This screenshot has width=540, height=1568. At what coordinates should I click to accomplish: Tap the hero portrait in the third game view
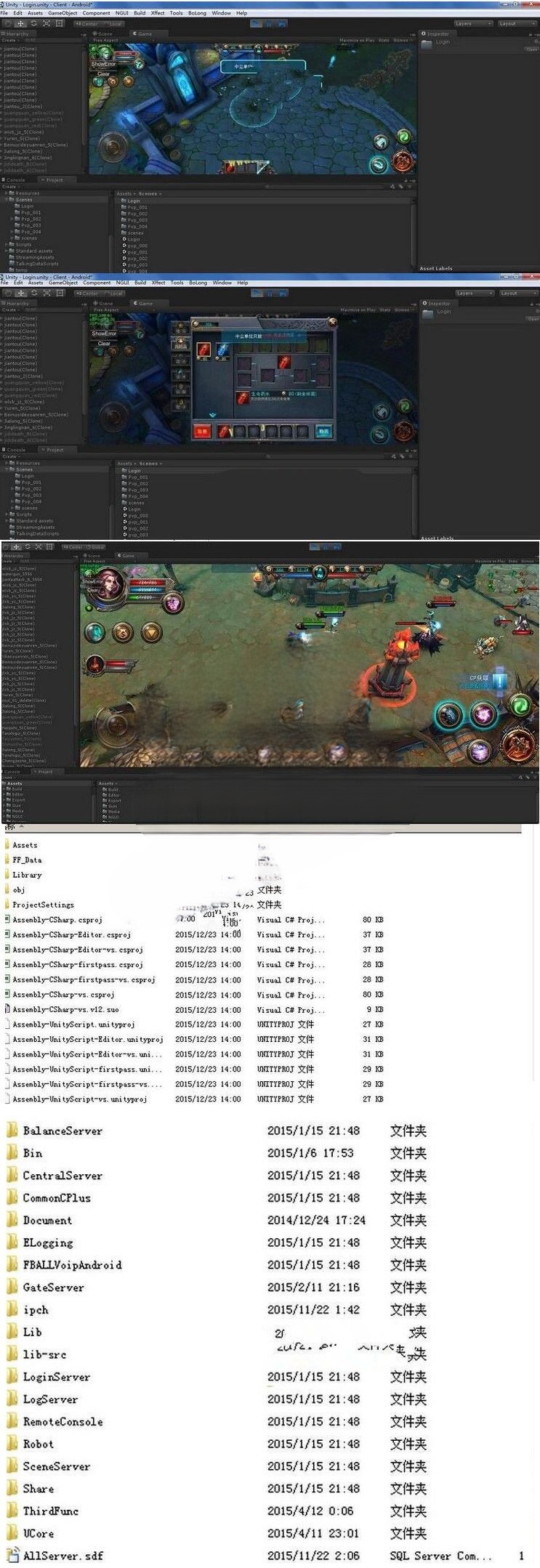tap(110, 583)
